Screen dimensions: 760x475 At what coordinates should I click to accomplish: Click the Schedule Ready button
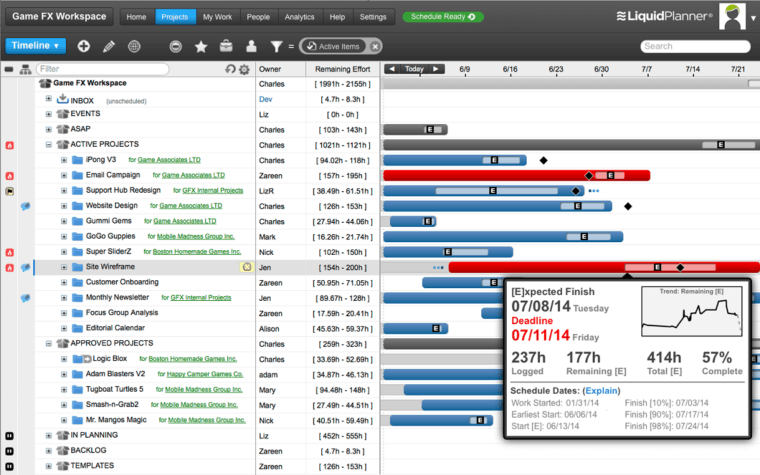pyautogui.click(x=443, y=17)
